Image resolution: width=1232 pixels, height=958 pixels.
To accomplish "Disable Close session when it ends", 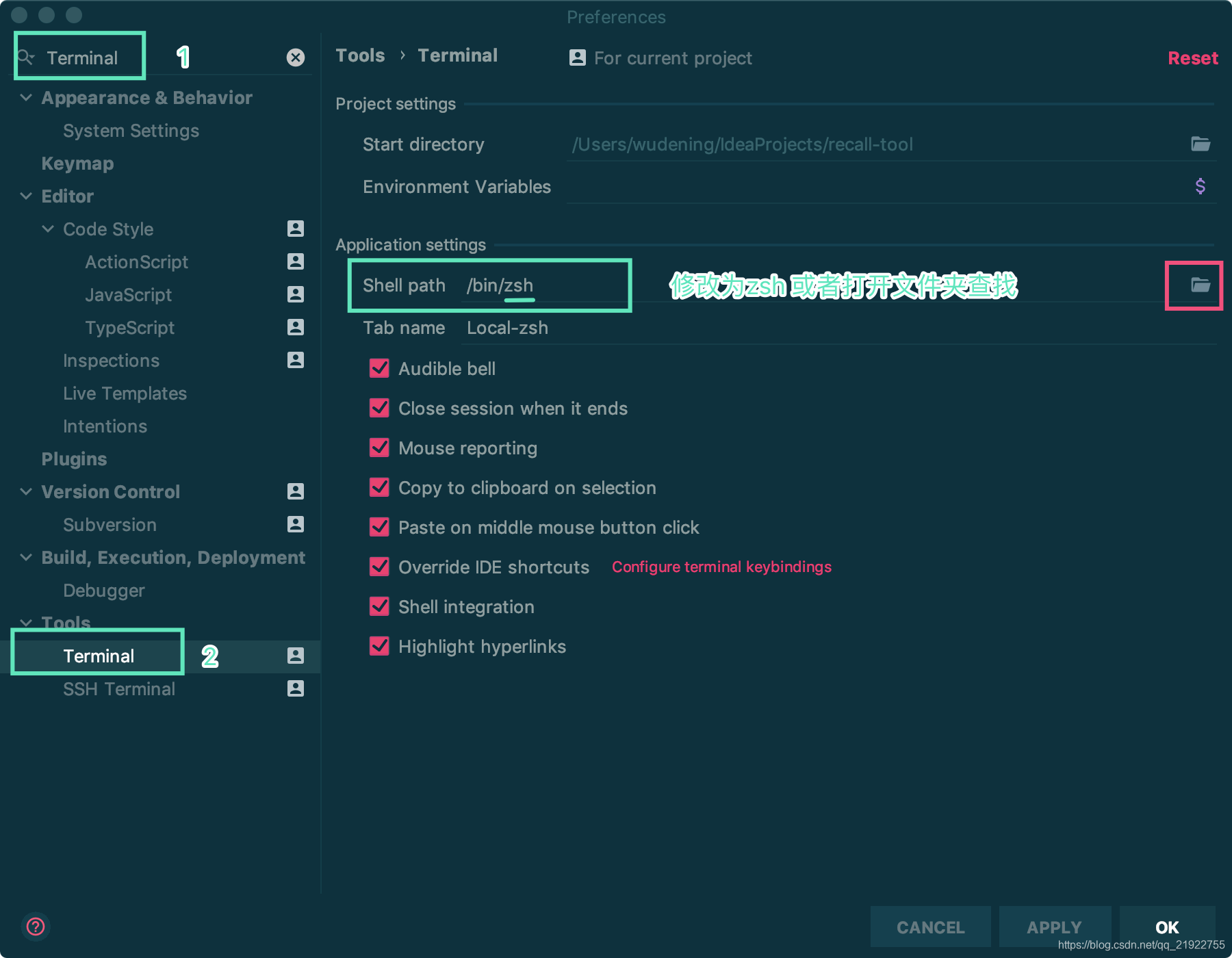I will pyautogui.click(x=379, y=408).
